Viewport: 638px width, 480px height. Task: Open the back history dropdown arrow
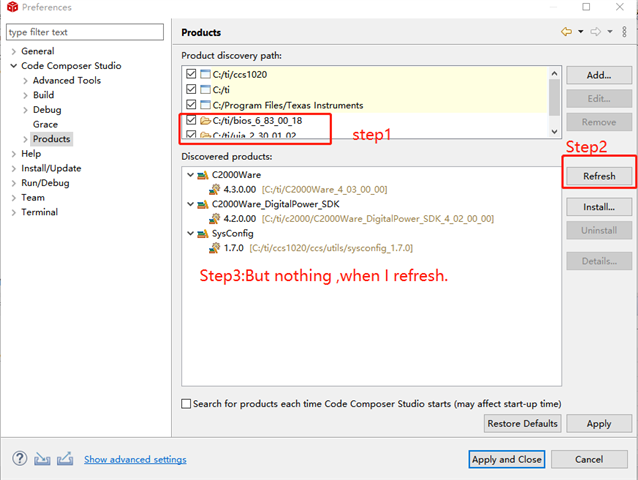(x=581, y=32)
